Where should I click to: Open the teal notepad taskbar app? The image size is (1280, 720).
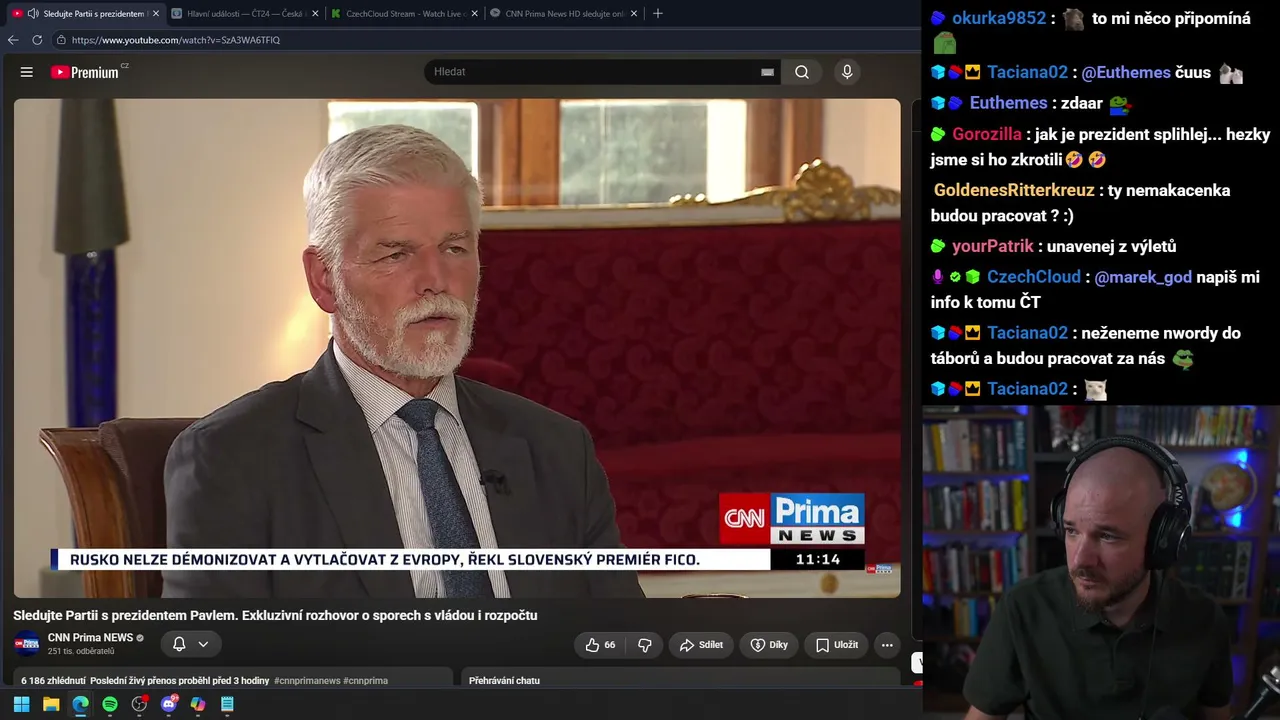click(x=227, y=704)
